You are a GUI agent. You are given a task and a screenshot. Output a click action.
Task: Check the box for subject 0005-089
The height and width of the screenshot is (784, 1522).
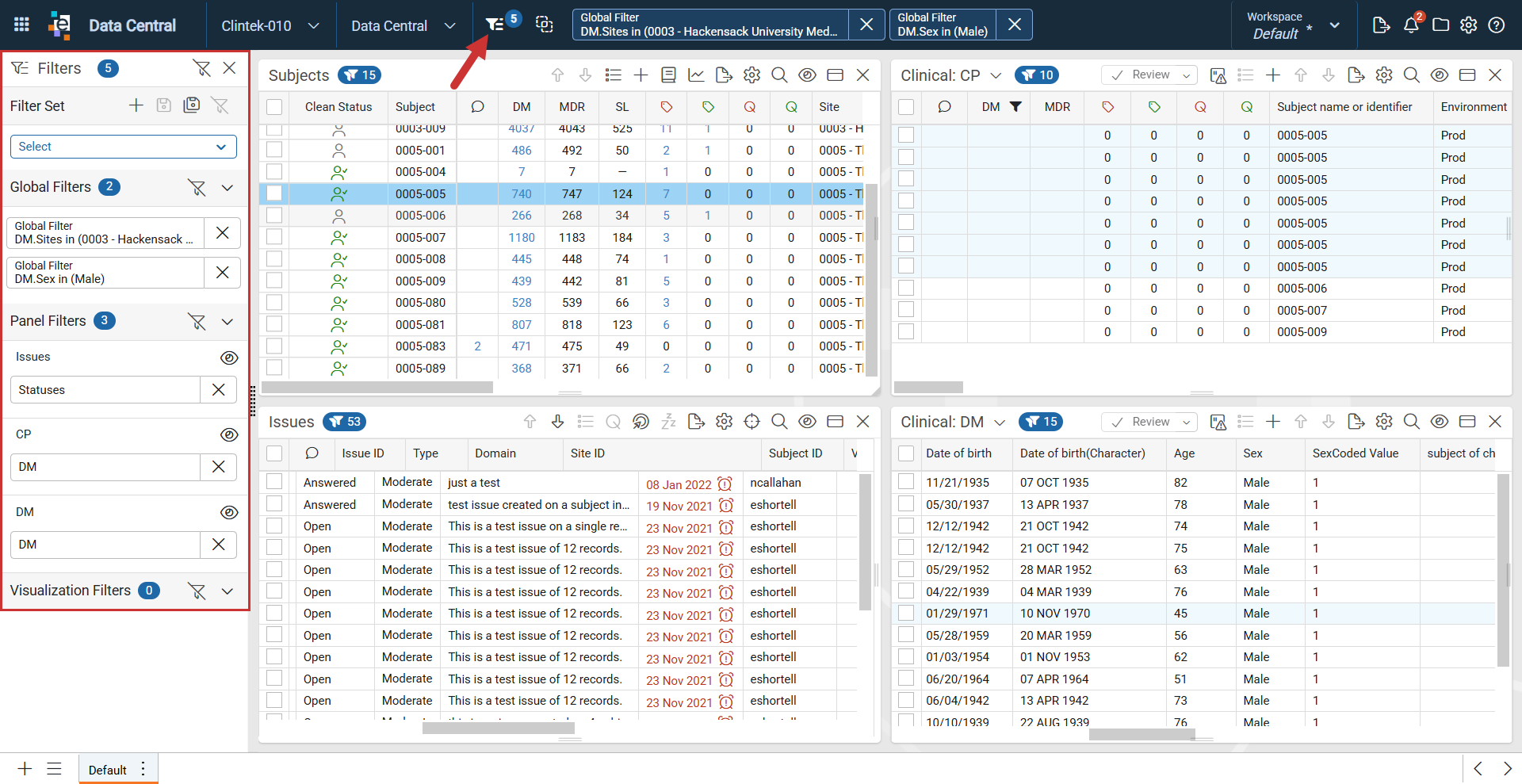click(x=274, y=368)
